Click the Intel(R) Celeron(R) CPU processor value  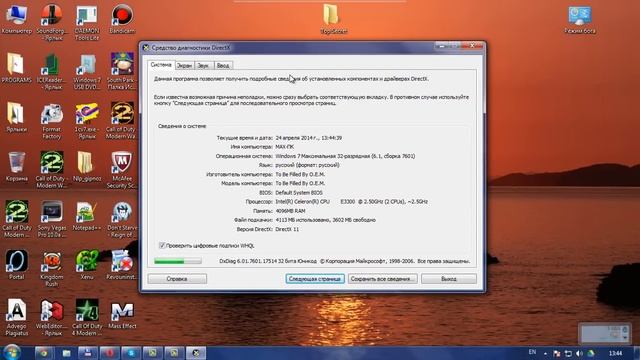[x=351, y=202]
